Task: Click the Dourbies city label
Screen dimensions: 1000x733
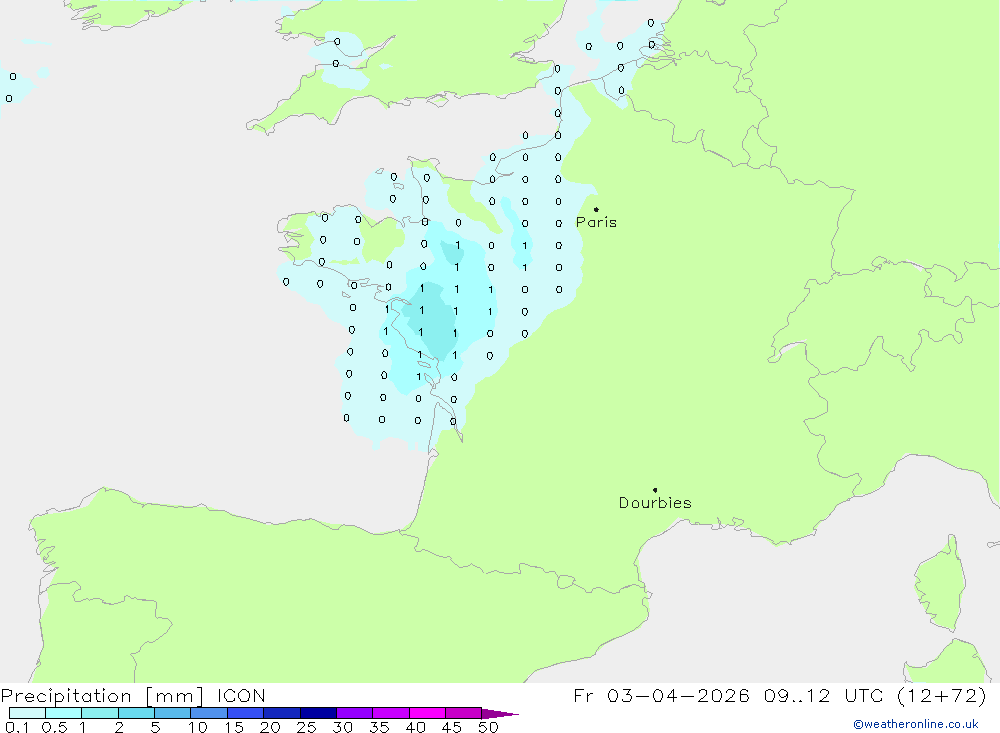Action: coord(655,503)
